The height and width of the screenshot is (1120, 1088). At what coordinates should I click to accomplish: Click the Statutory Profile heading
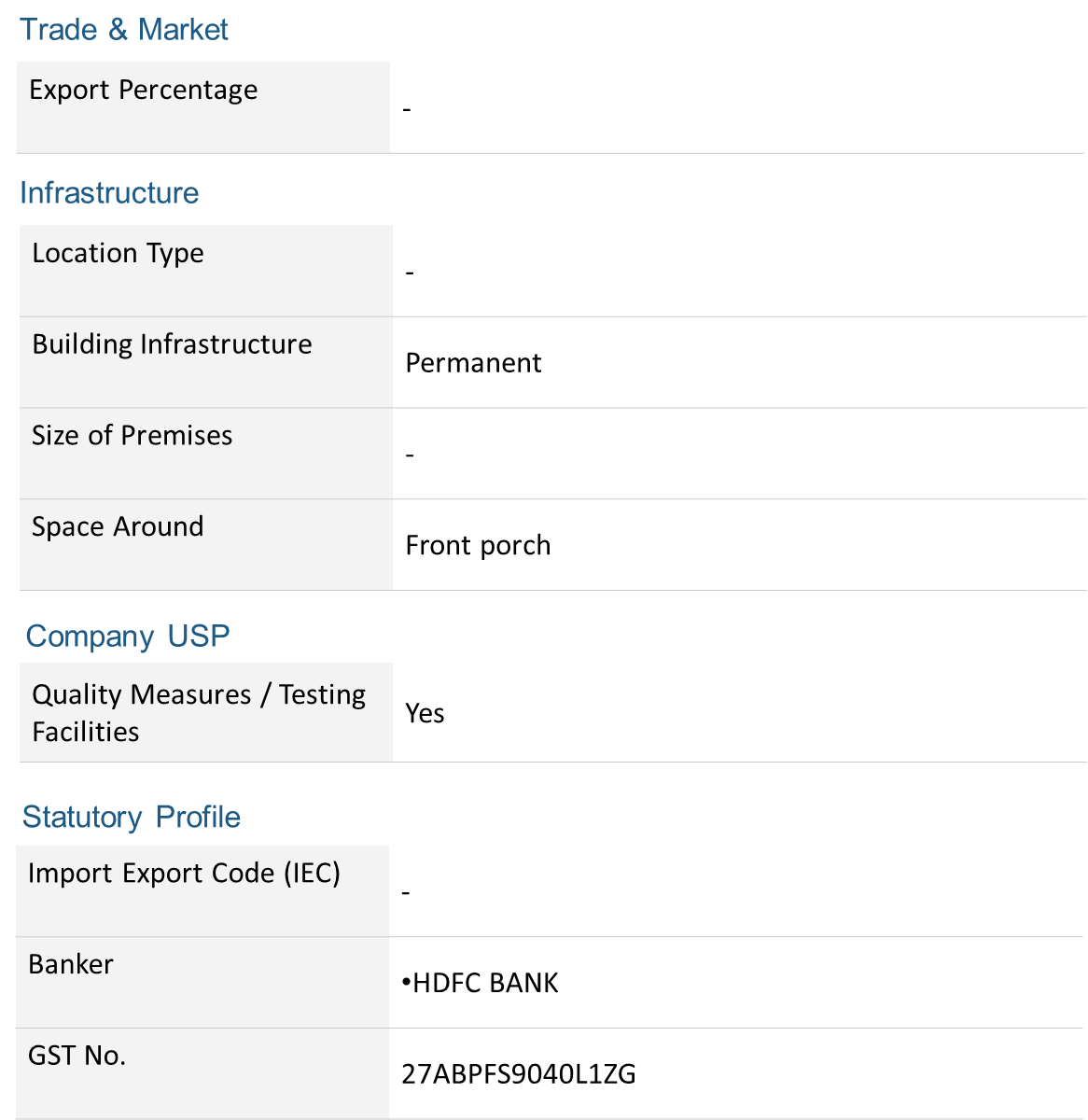(x=132, y=818)
